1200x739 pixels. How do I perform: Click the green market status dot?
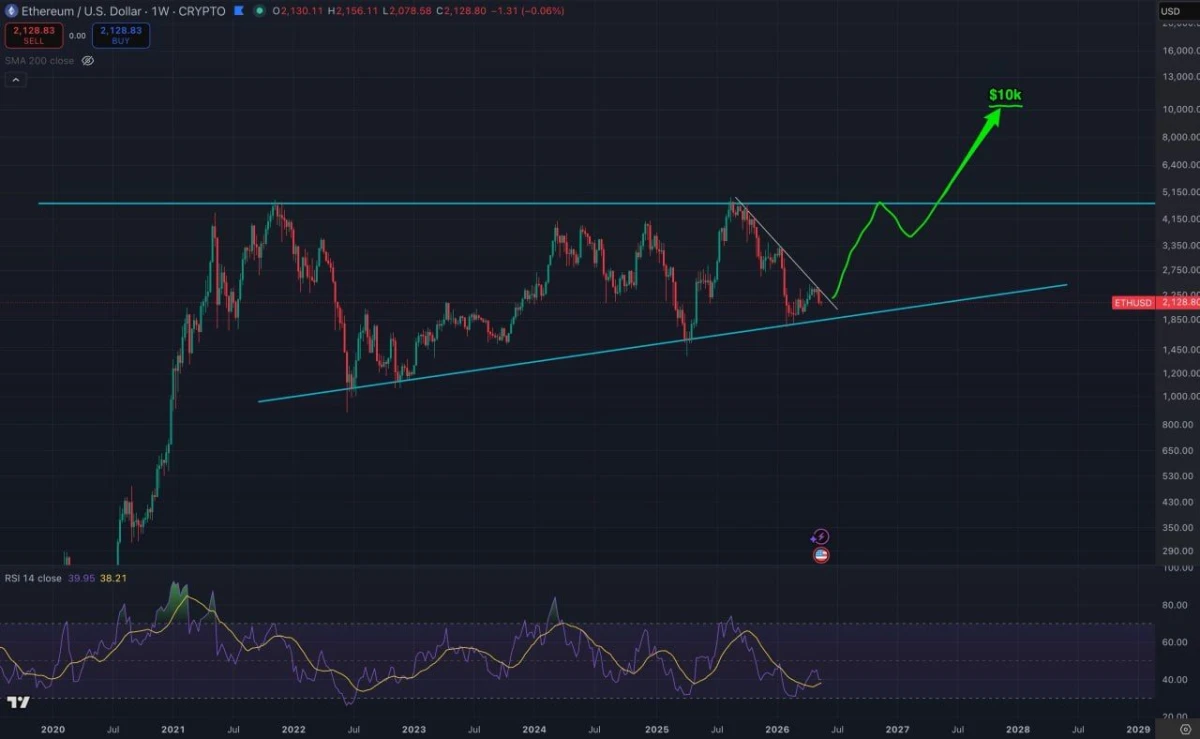[259, 11]
